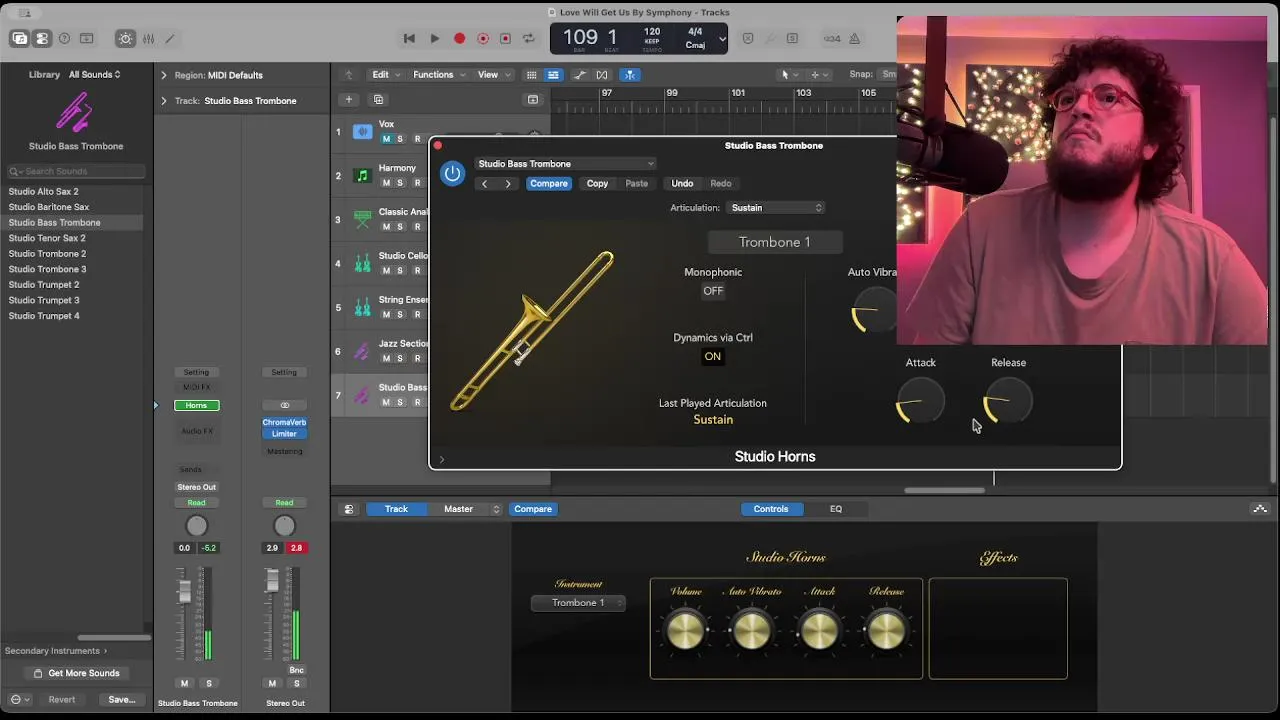Open the Edit menu in Tracks area

tap(385, 75)
